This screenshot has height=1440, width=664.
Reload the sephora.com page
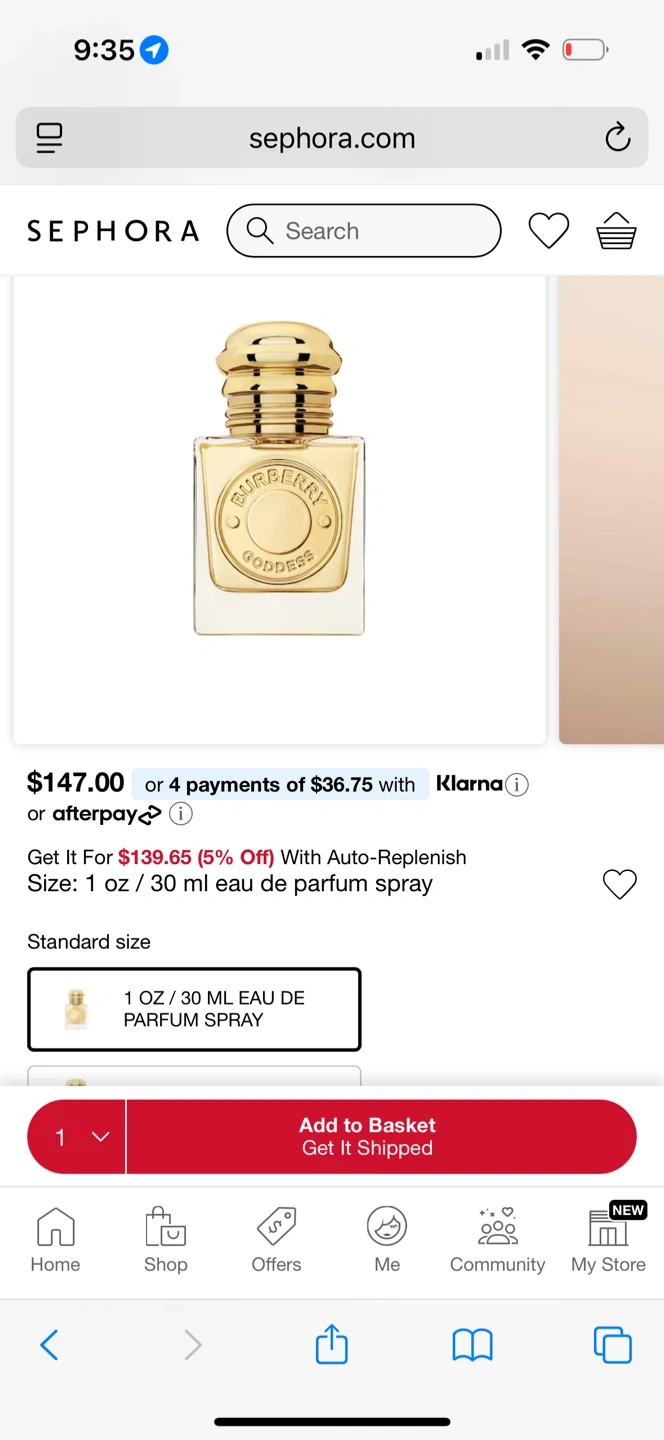tap(618, 138)
